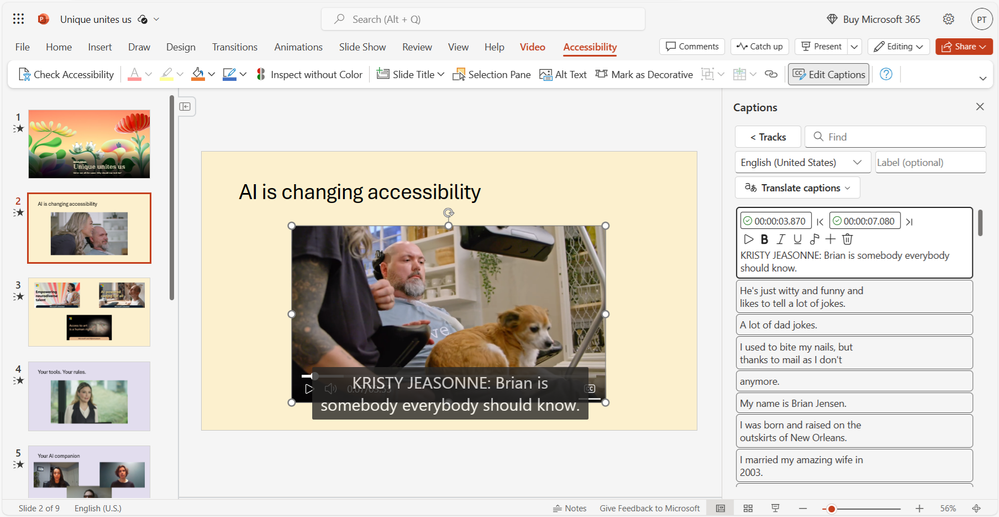Click the Inspect without Color icon
This screenshot has width=999, height=517.
(x=261, y=75)
